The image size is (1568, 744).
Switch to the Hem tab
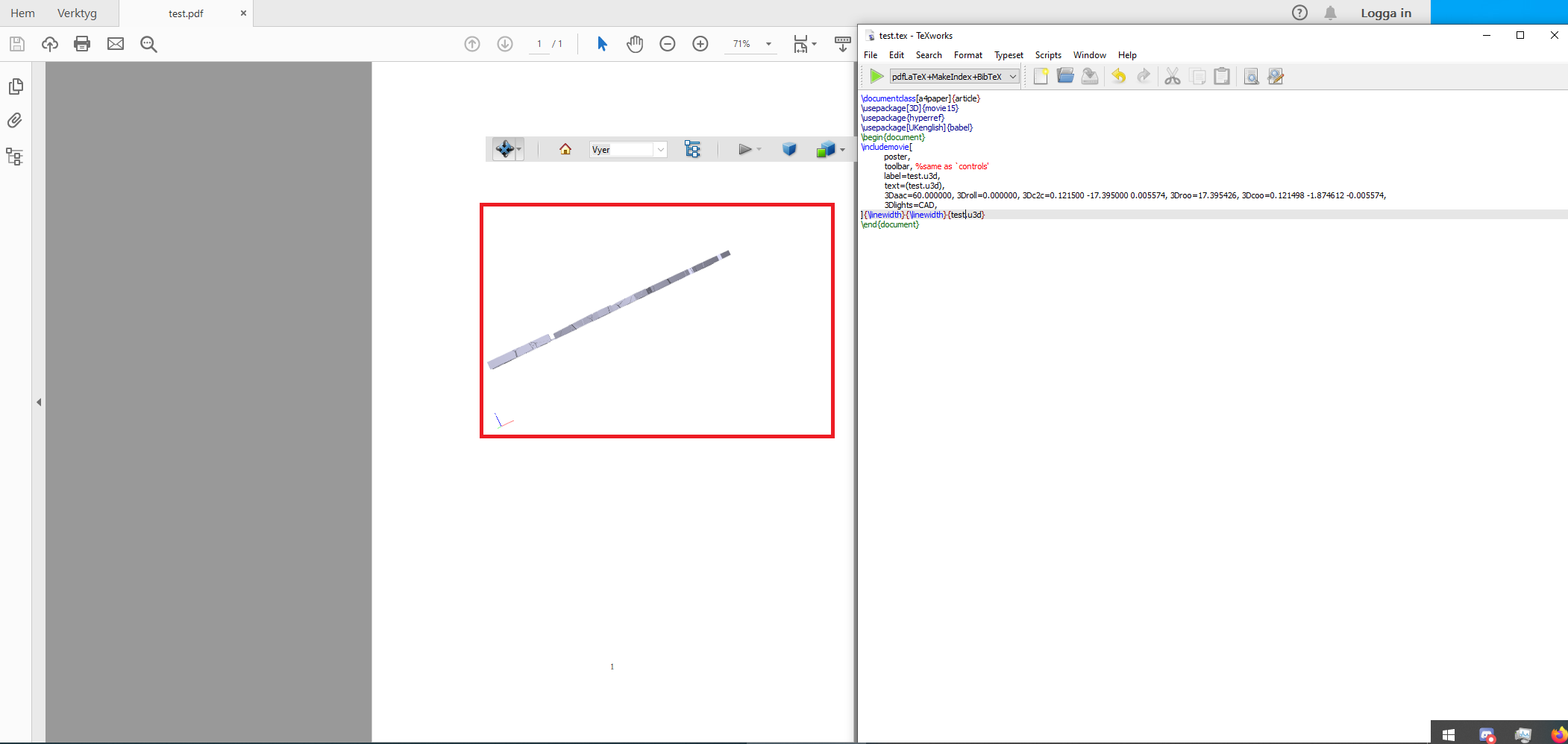[x=22, y=13]
